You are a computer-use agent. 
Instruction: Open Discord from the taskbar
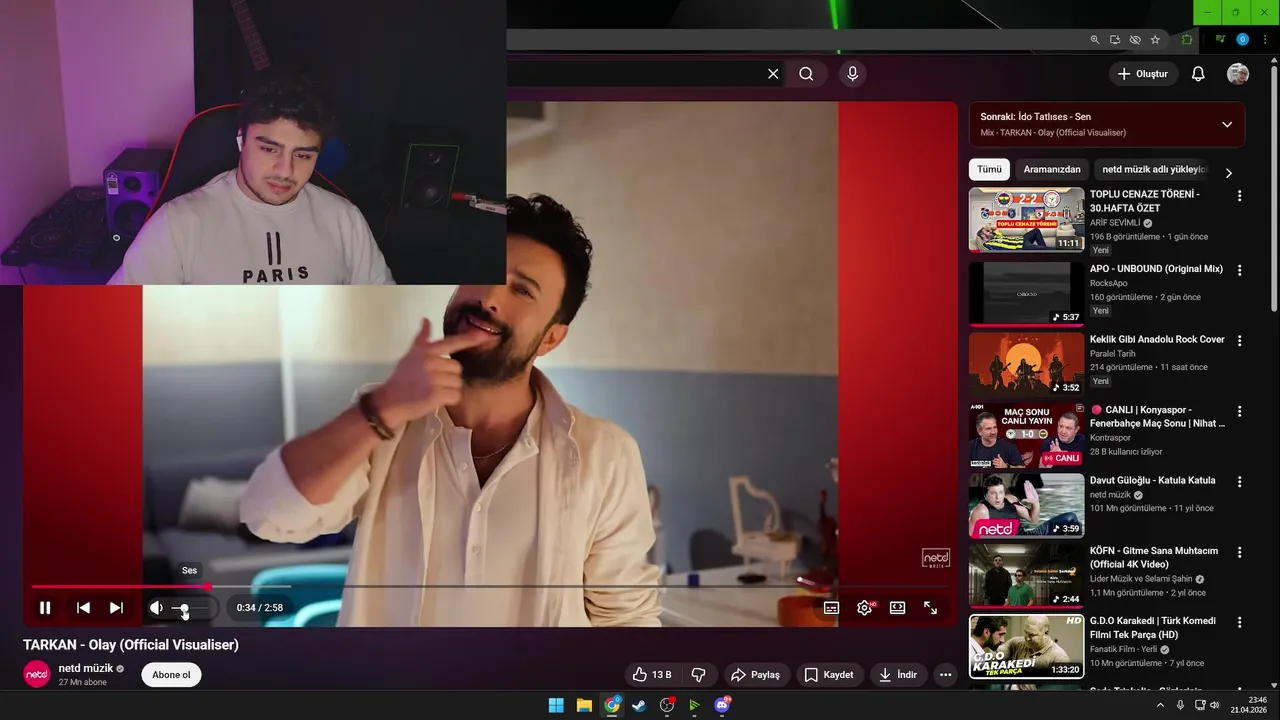722,705
